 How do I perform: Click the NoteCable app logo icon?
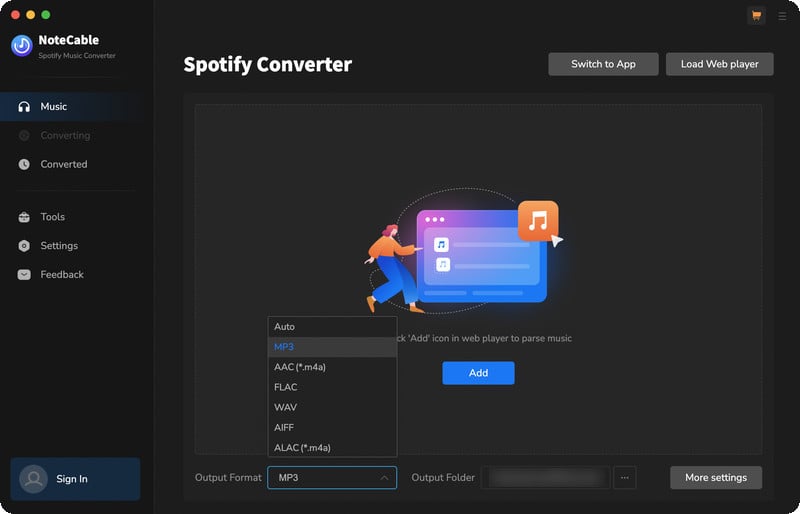click(x=22, y=45)
